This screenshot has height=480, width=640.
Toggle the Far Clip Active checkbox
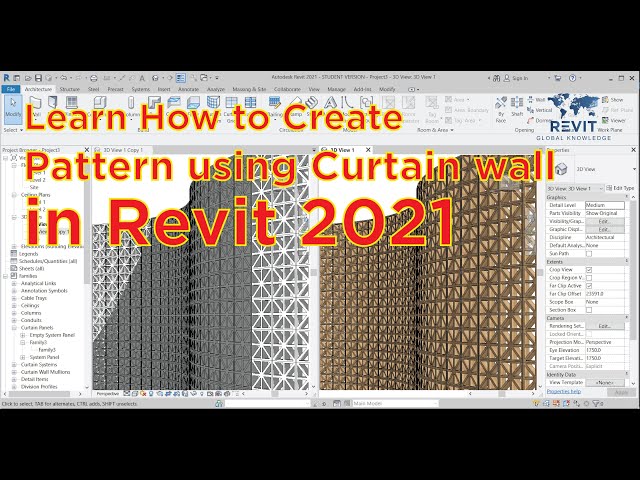589,286
